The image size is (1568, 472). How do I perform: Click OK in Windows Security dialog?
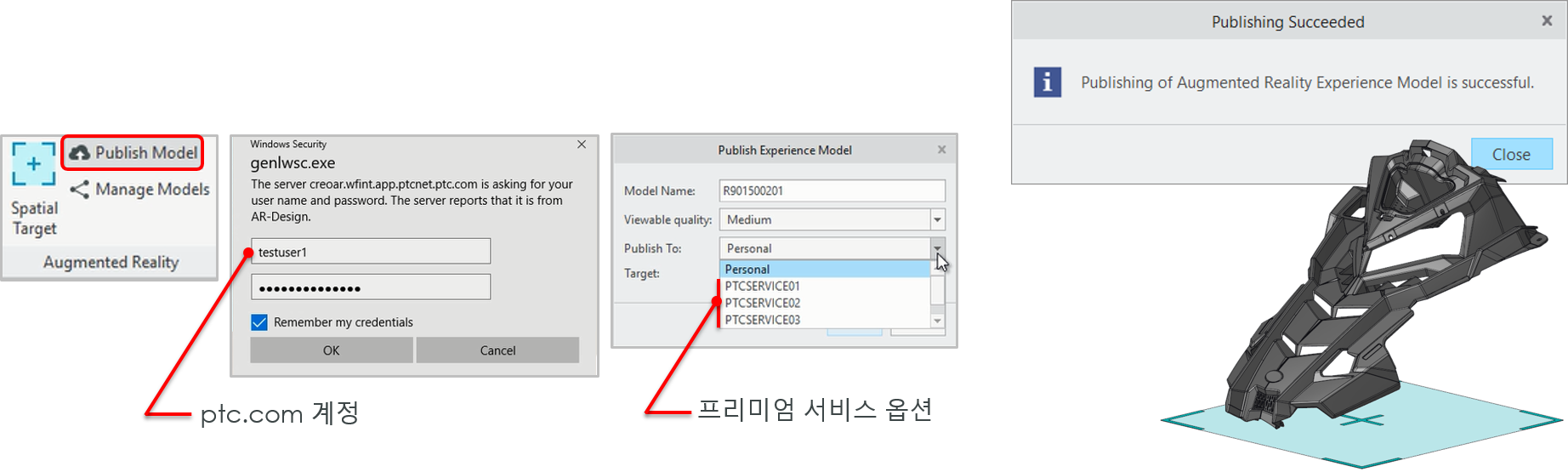pyautogui.click(x=331, y=350)
